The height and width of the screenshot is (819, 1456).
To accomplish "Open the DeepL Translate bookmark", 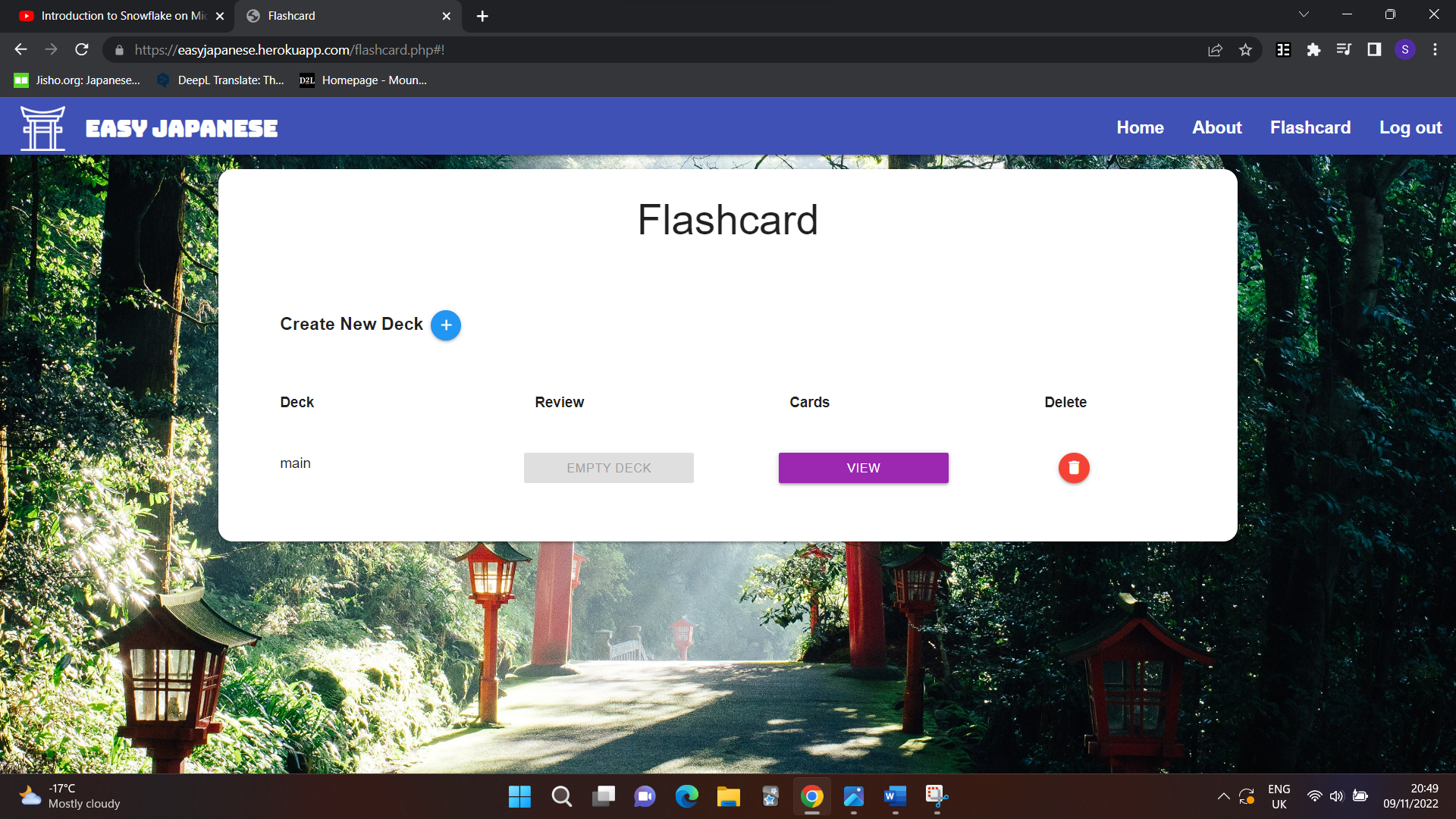I will [220, 80].
